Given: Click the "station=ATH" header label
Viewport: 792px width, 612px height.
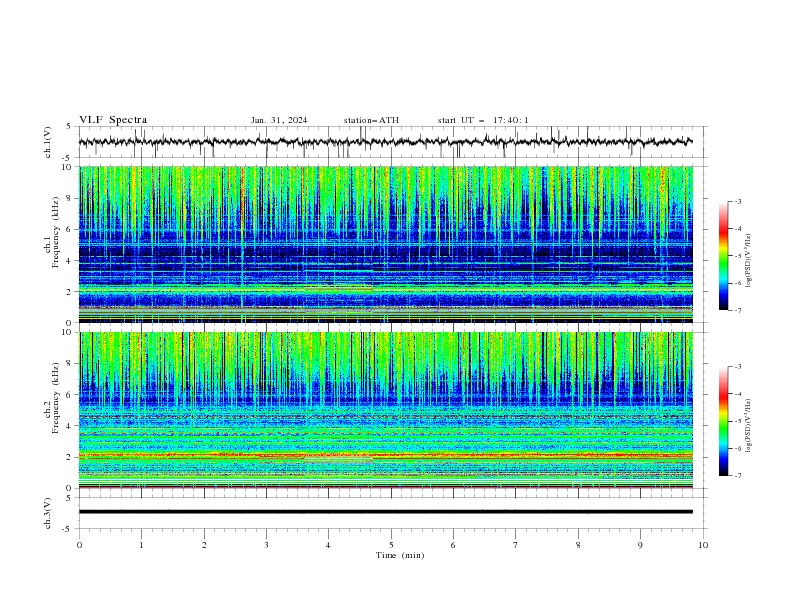Looking at the screenshot, I should point(371,120).
